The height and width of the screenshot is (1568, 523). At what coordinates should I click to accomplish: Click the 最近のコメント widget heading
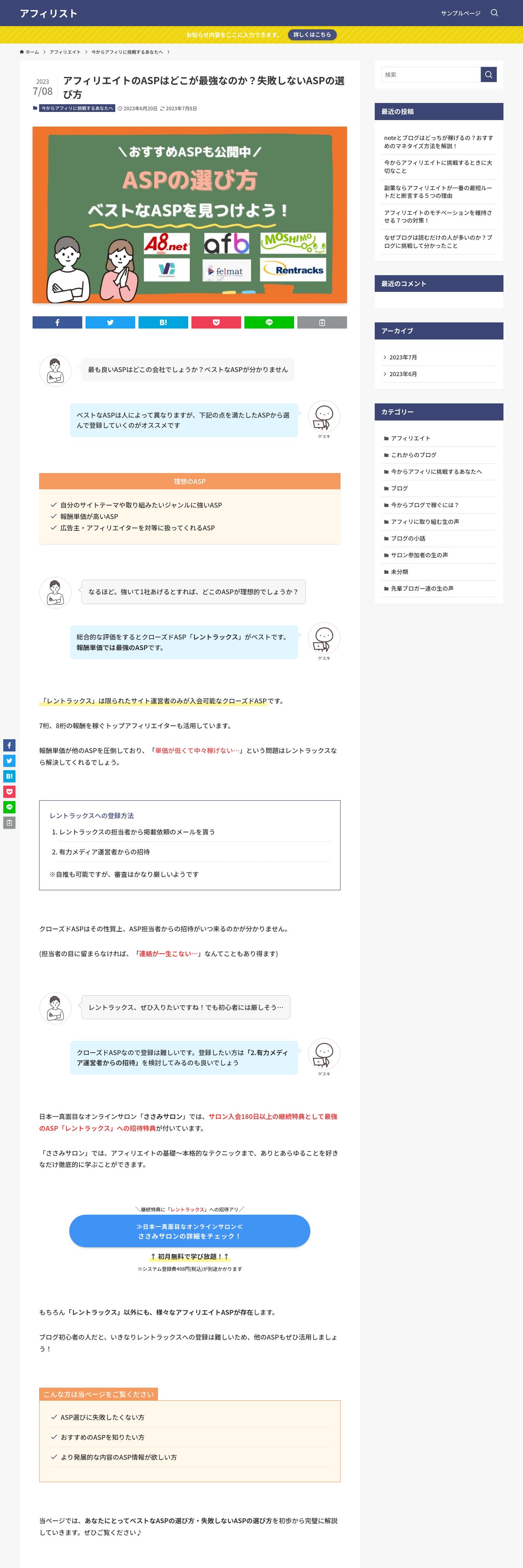(x=438, y=284)
